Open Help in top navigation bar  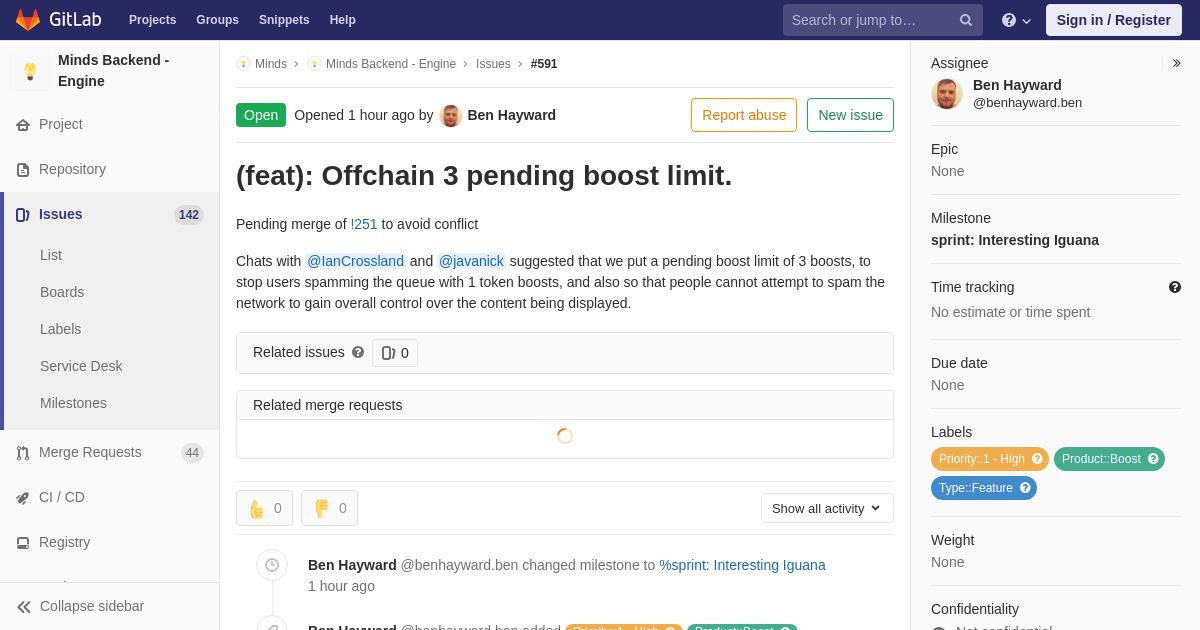pos(343,20)
